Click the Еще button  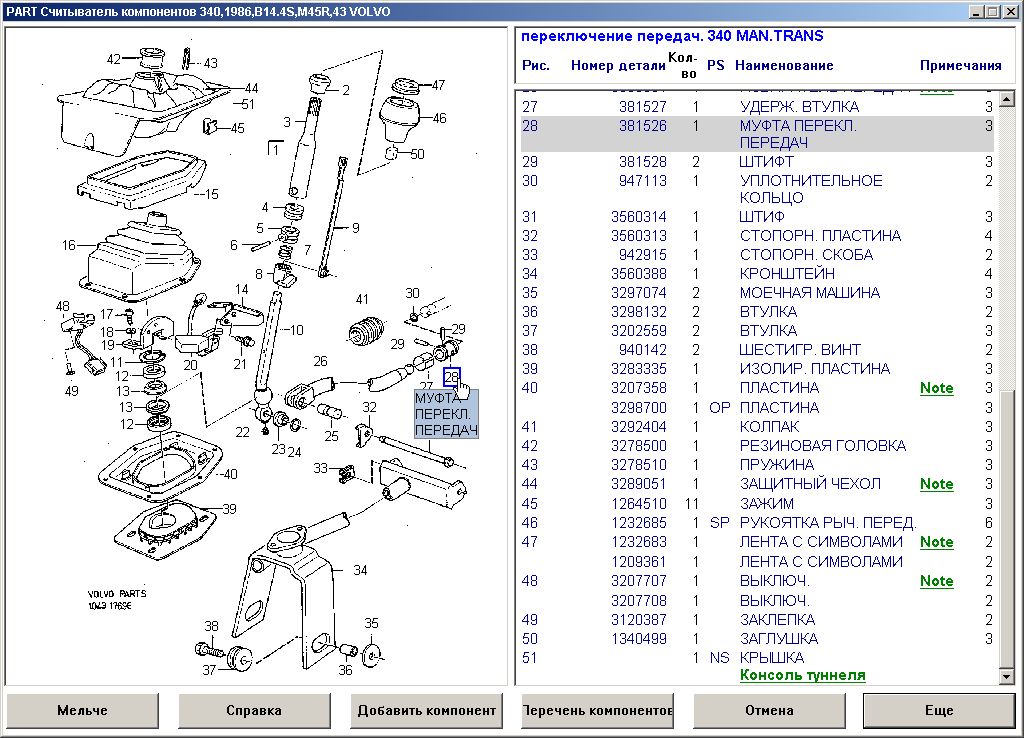click(938, 710)
